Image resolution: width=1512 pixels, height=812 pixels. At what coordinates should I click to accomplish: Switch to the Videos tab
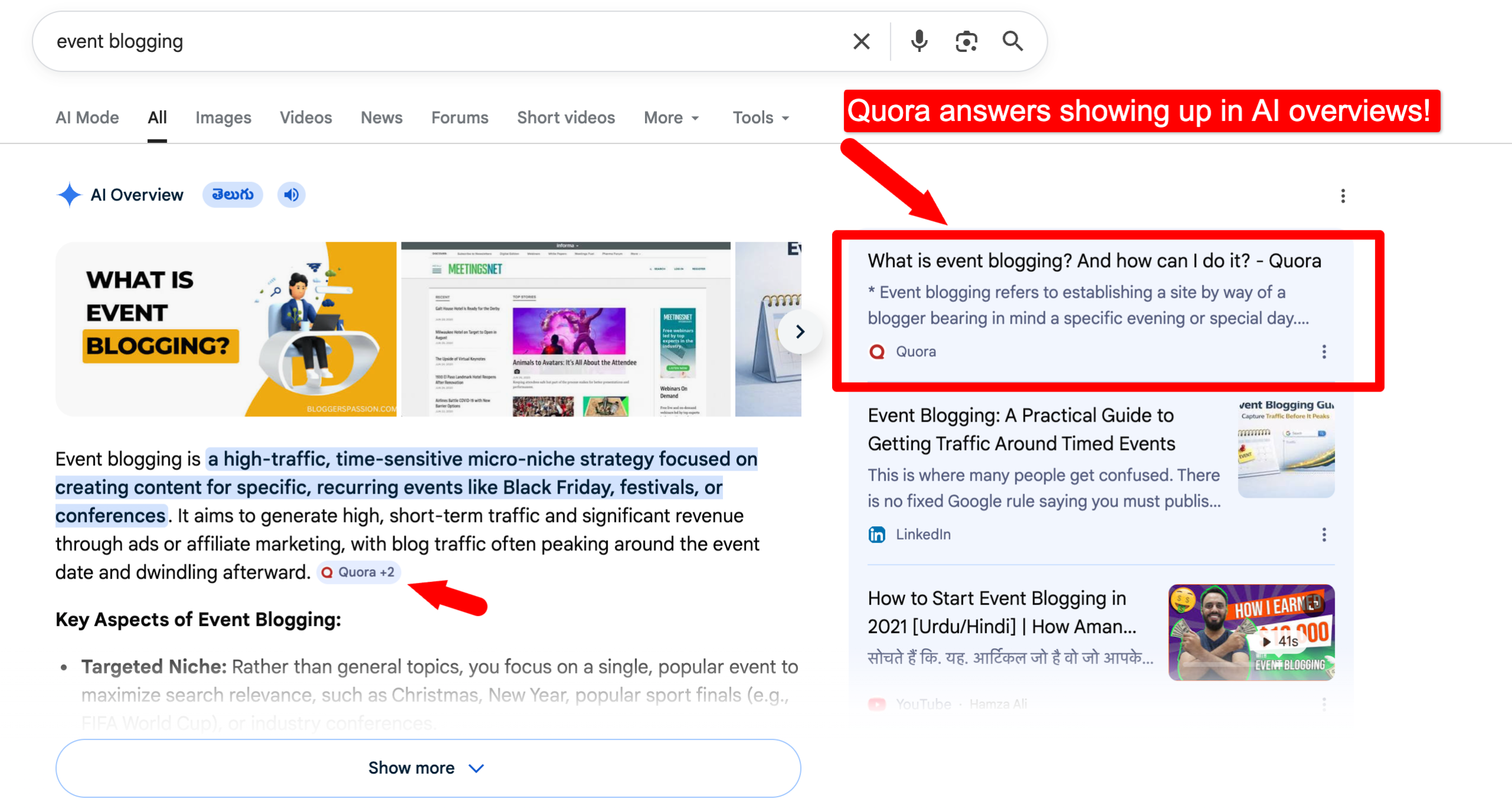pyautogui.click(x=306, y=118)
